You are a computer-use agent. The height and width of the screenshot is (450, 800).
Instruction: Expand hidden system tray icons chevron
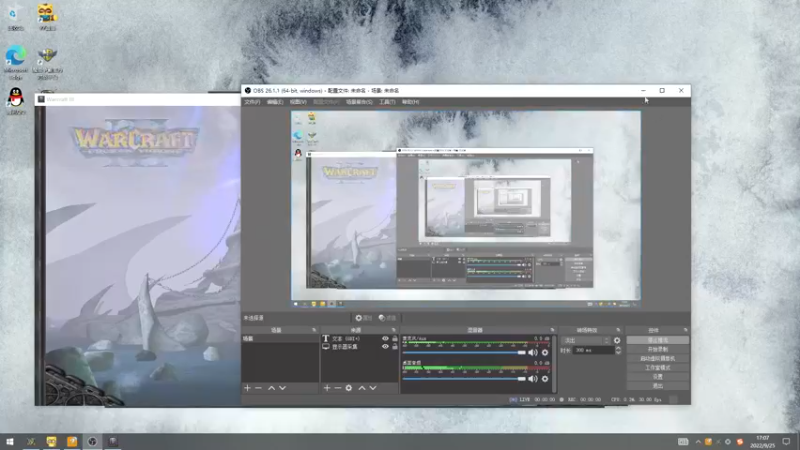(x=698, y=442)
